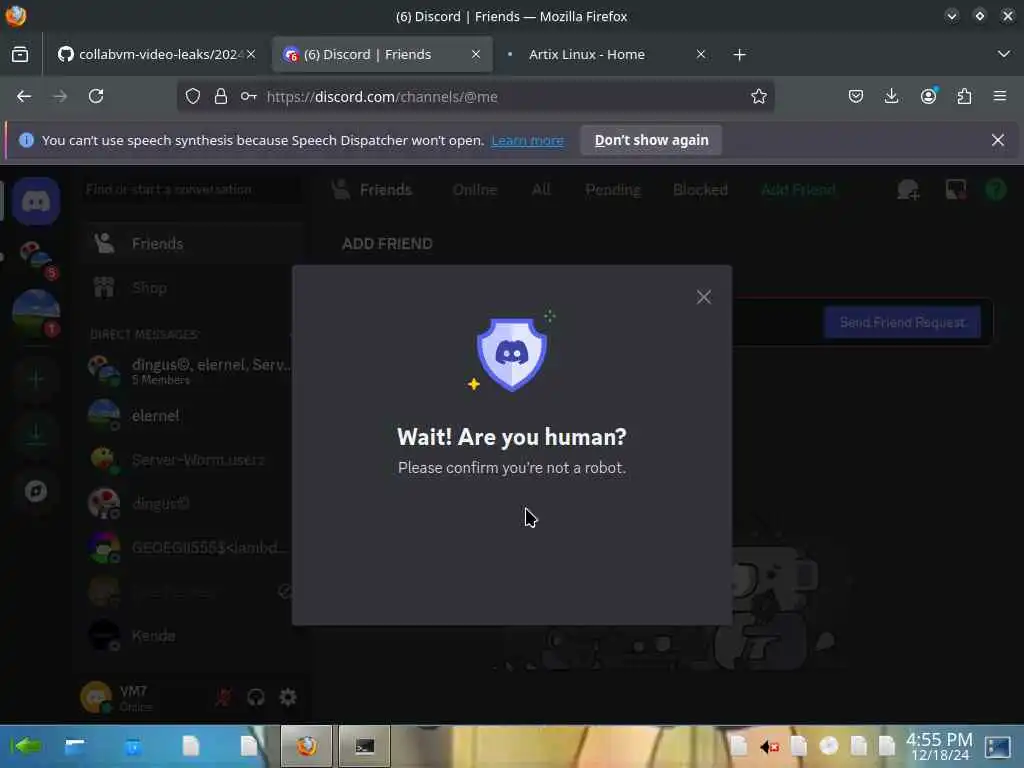
Task: Click the muted volume tray icon
Action: tap(769, 746)
